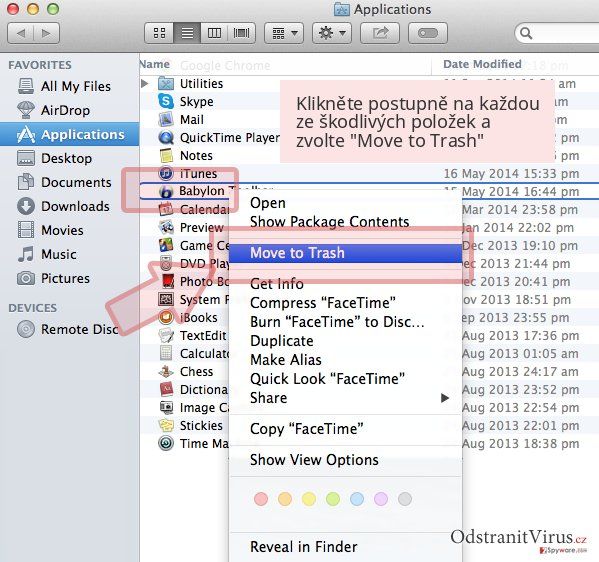Apply the yellow tag color
Screen dimensions: 599x562
(309, 499)
